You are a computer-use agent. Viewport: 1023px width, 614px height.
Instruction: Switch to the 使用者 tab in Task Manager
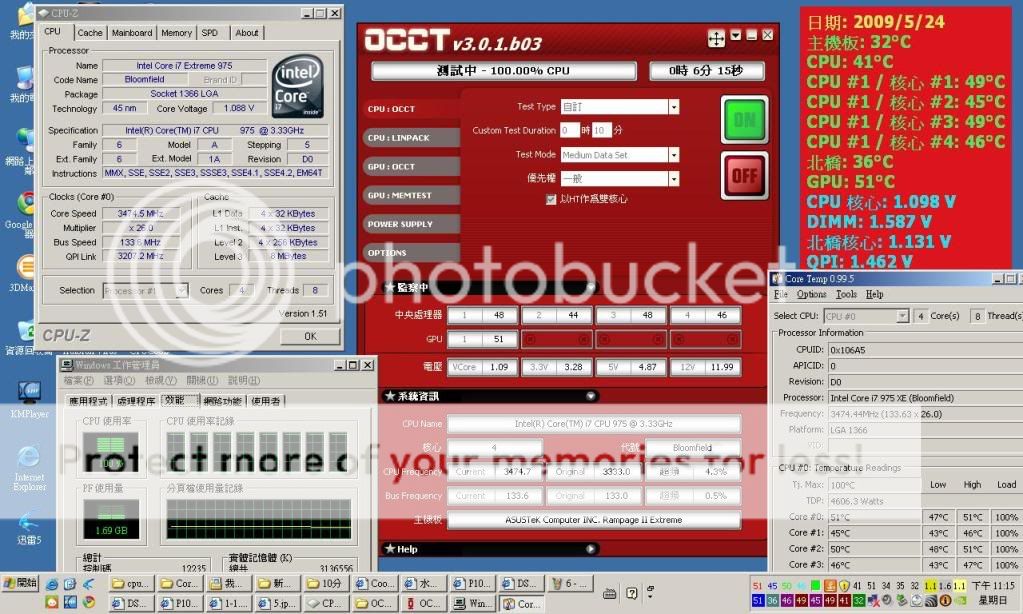266,401
